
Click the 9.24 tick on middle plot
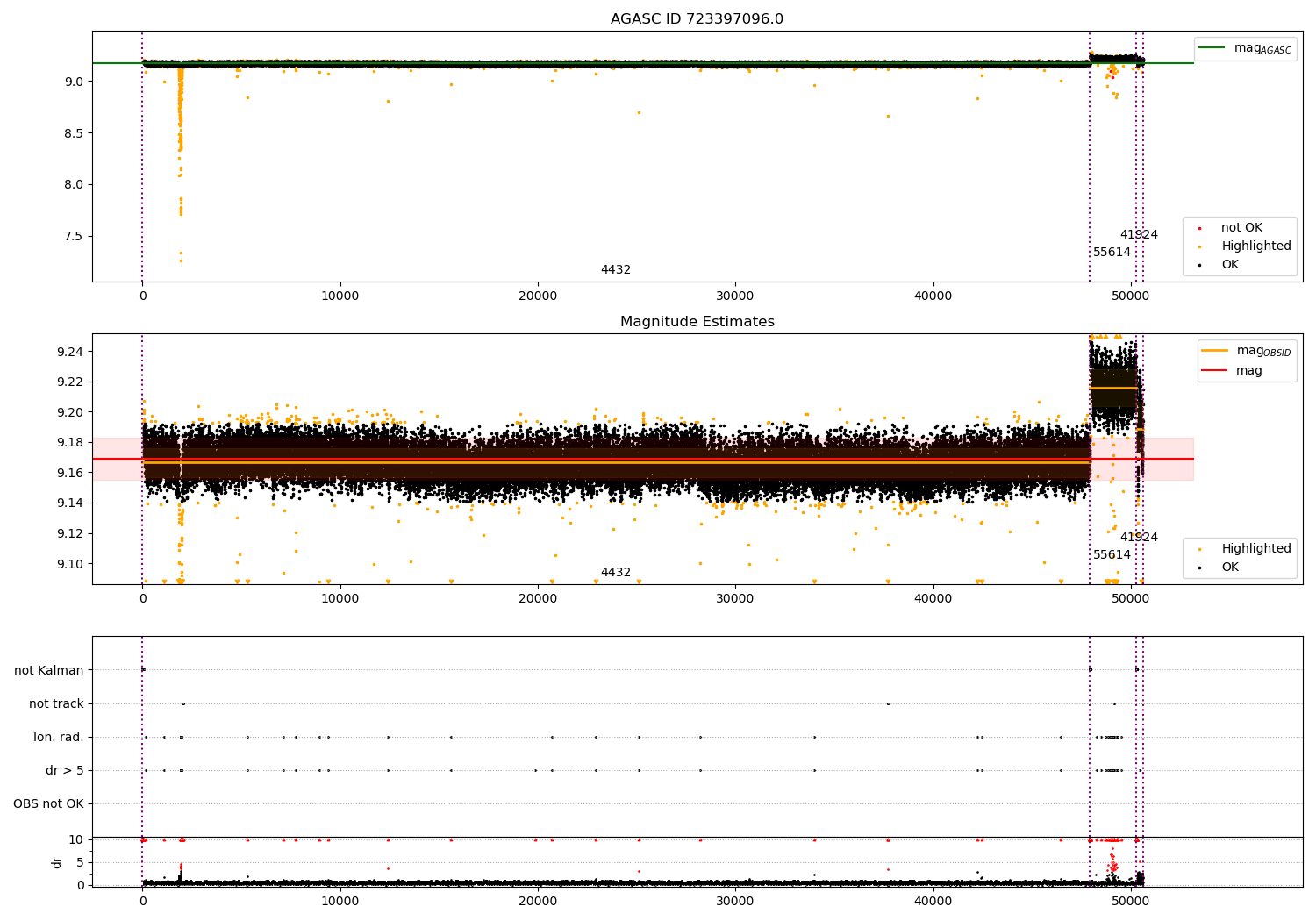[x=71, y=352]
